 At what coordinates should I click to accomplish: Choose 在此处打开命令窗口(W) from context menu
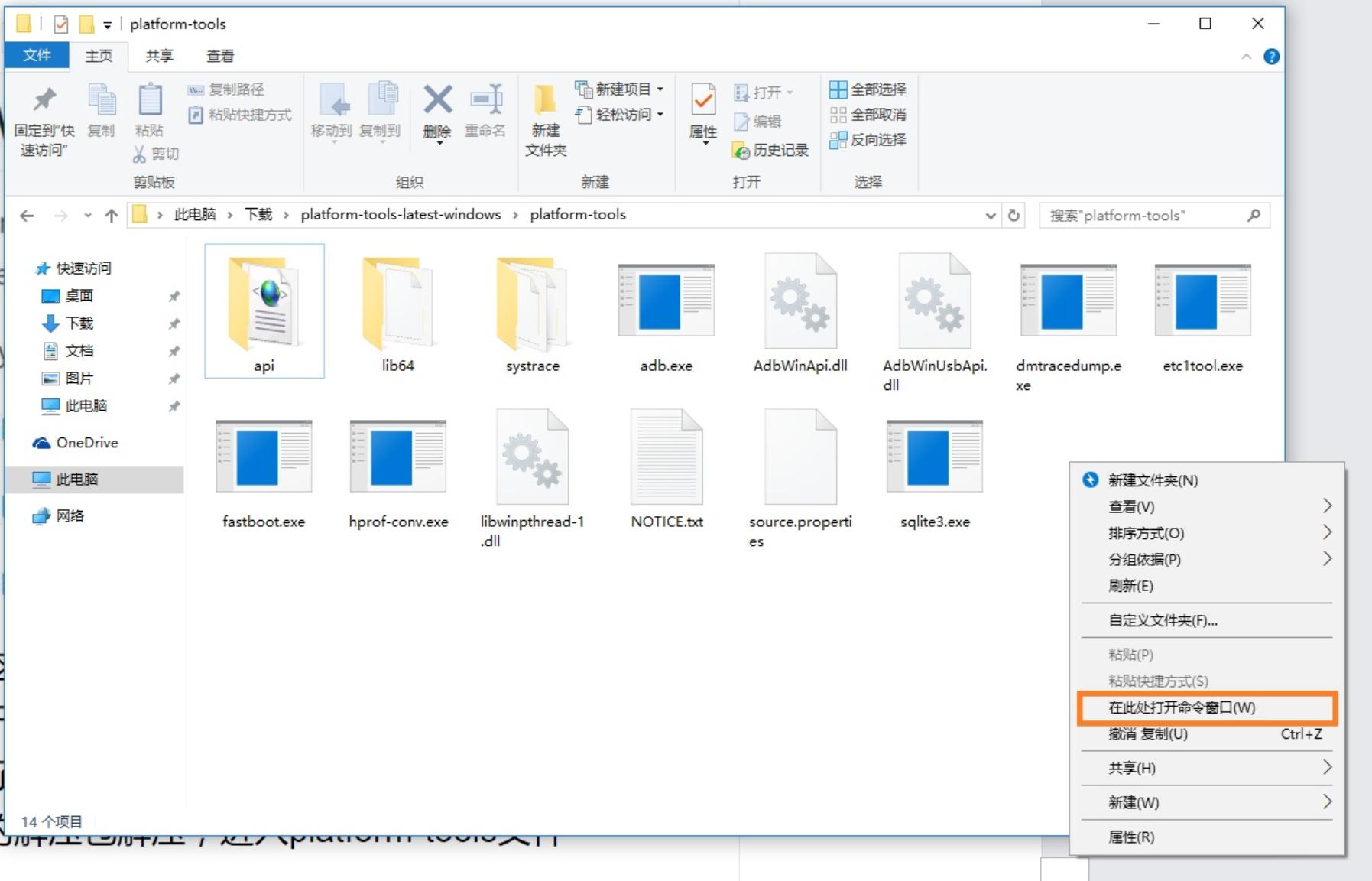click(1207, 707)
